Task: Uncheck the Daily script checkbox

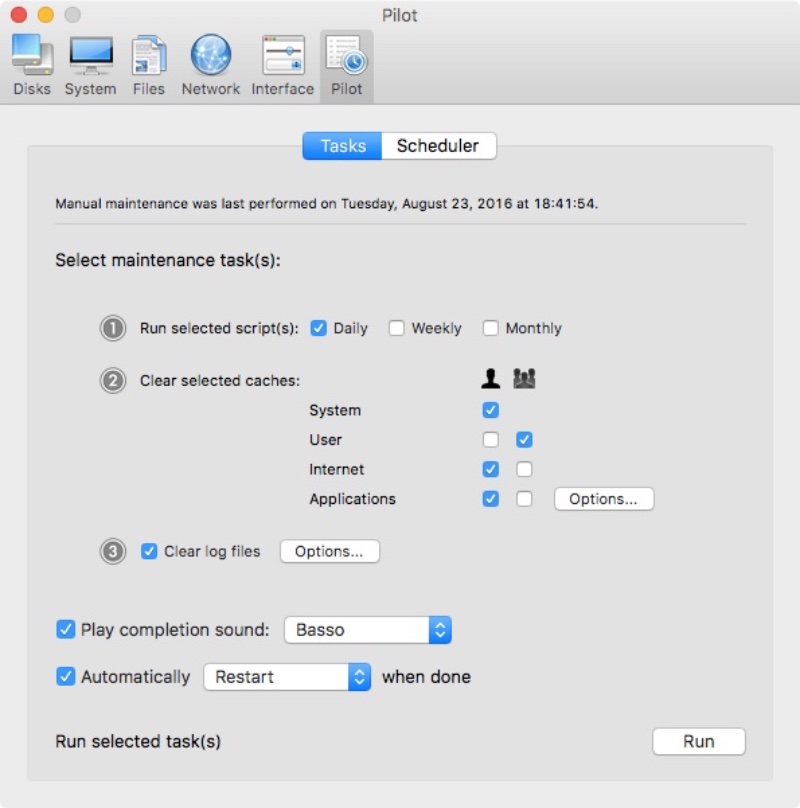Action: (x=319, y=328)
